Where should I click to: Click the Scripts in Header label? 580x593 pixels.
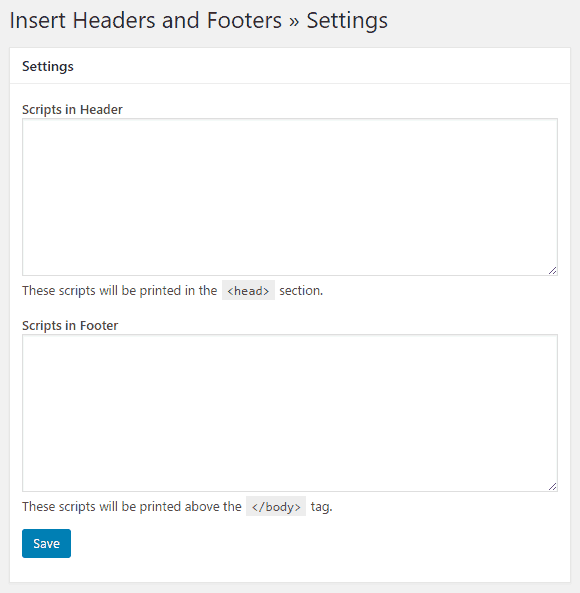point(72,109)
